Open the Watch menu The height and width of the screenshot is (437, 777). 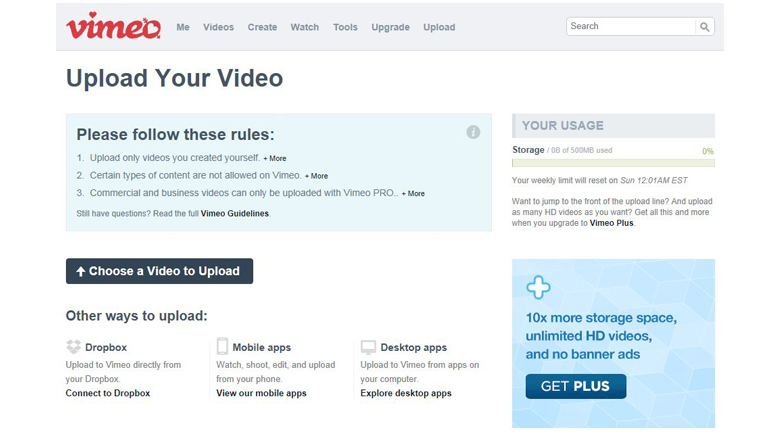pyautogui.click(x=305, y=27)
